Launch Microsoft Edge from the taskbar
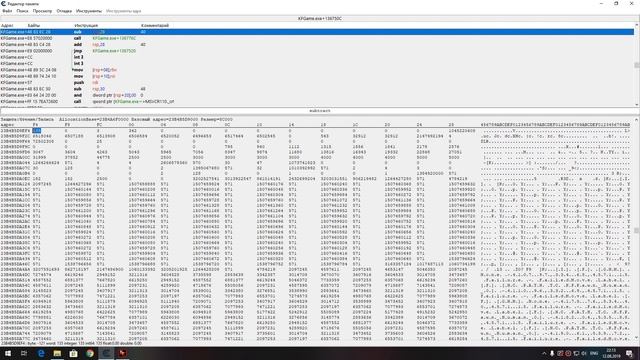 pyautogui.click(x=41, y=353)
